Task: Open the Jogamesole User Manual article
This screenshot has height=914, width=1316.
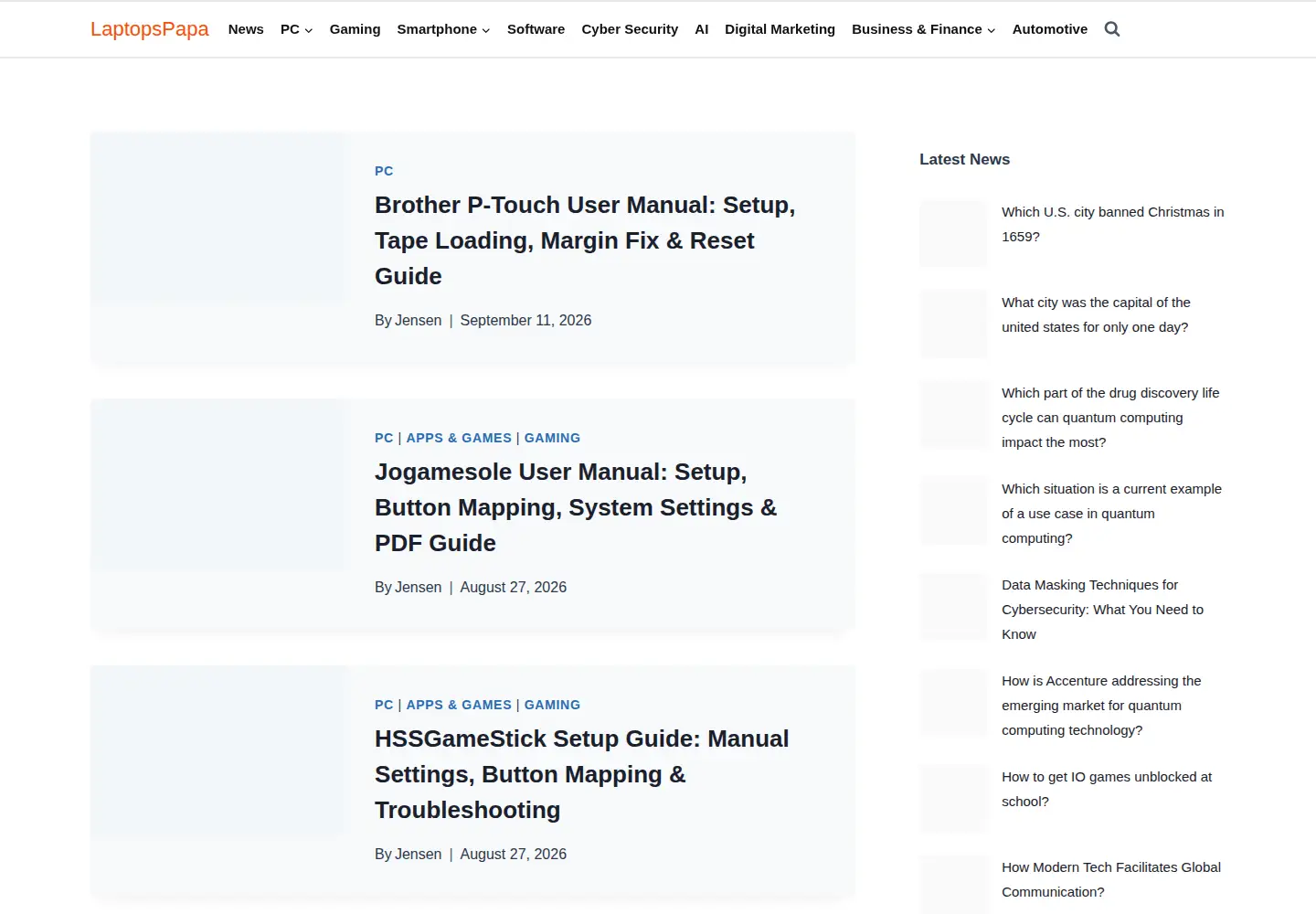Action: pyautogui.click(x=576, y=507)
